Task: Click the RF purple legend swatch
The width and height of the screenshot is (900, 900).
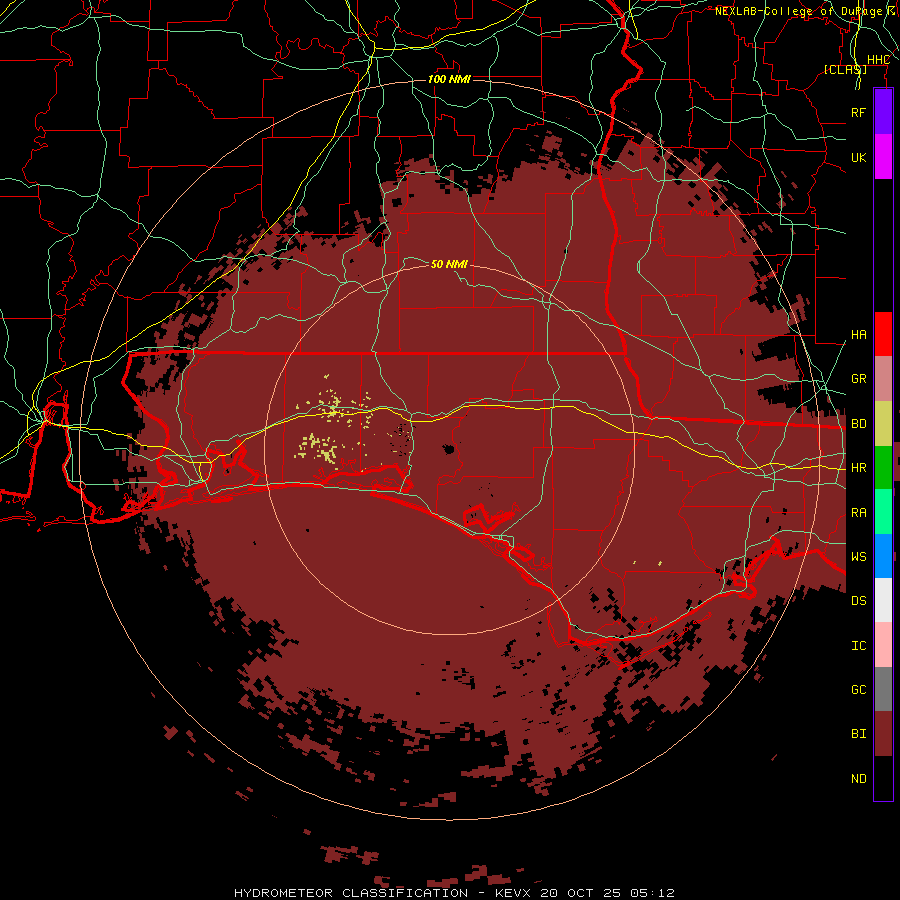Action: click(883, 112)
